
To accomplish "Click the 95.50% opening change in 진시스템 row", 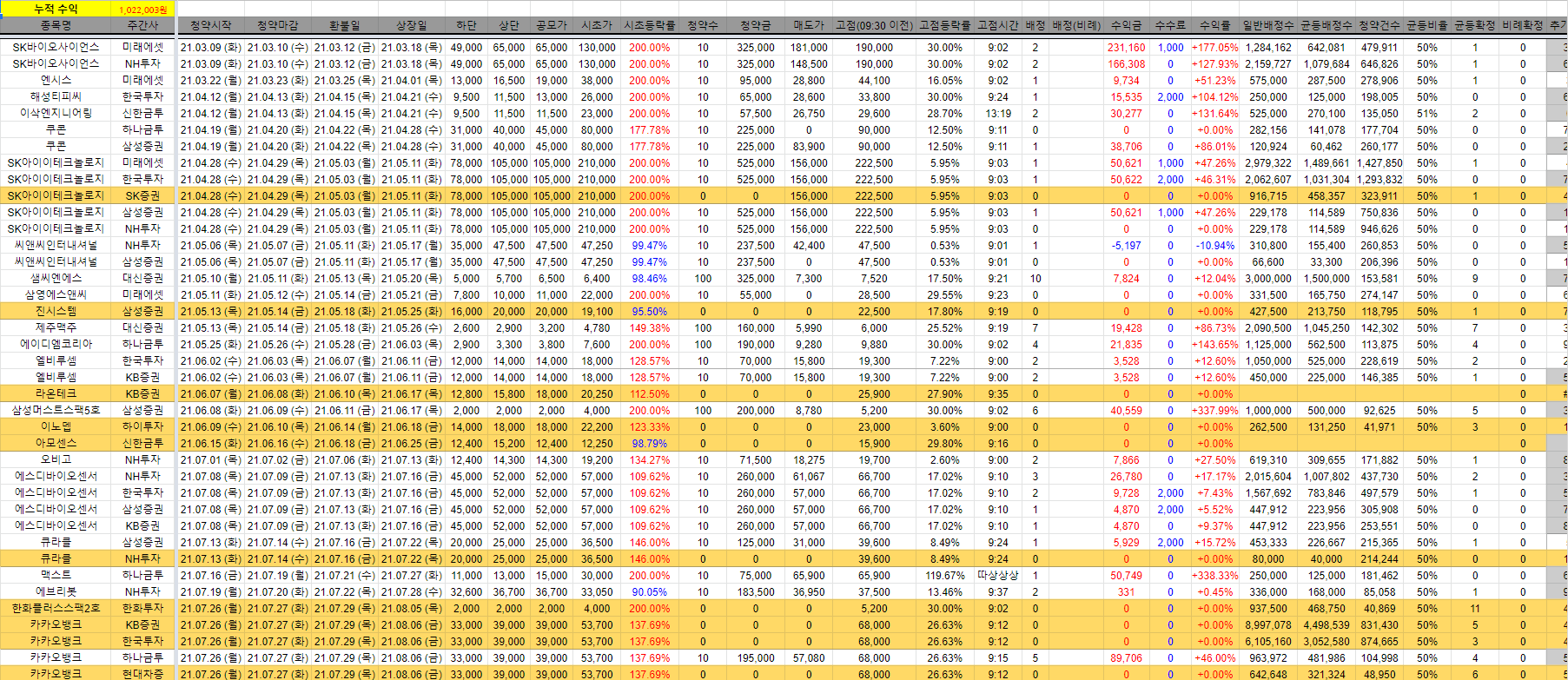I will [649, 311].
